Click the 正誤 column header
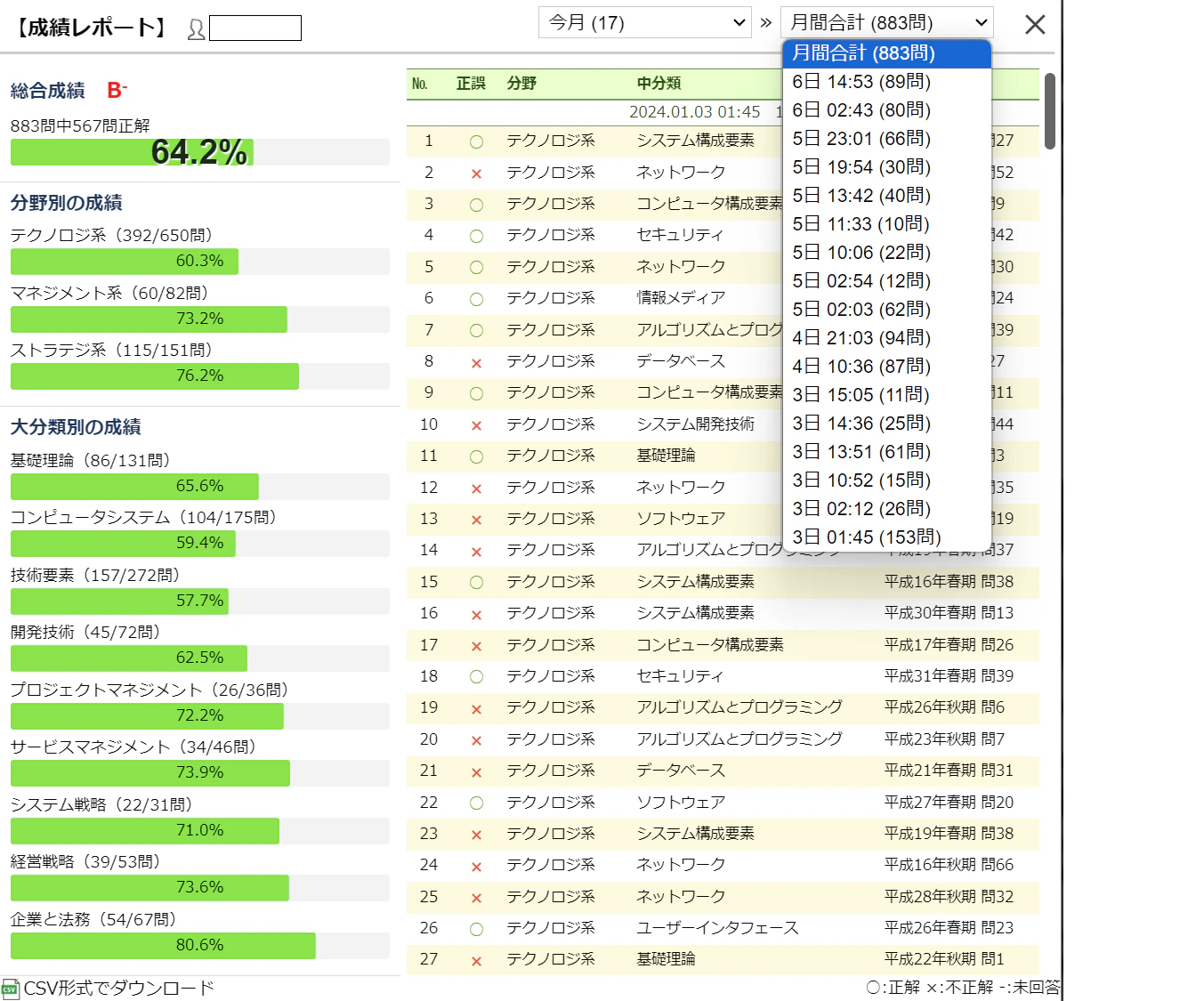 coord(471,84)
